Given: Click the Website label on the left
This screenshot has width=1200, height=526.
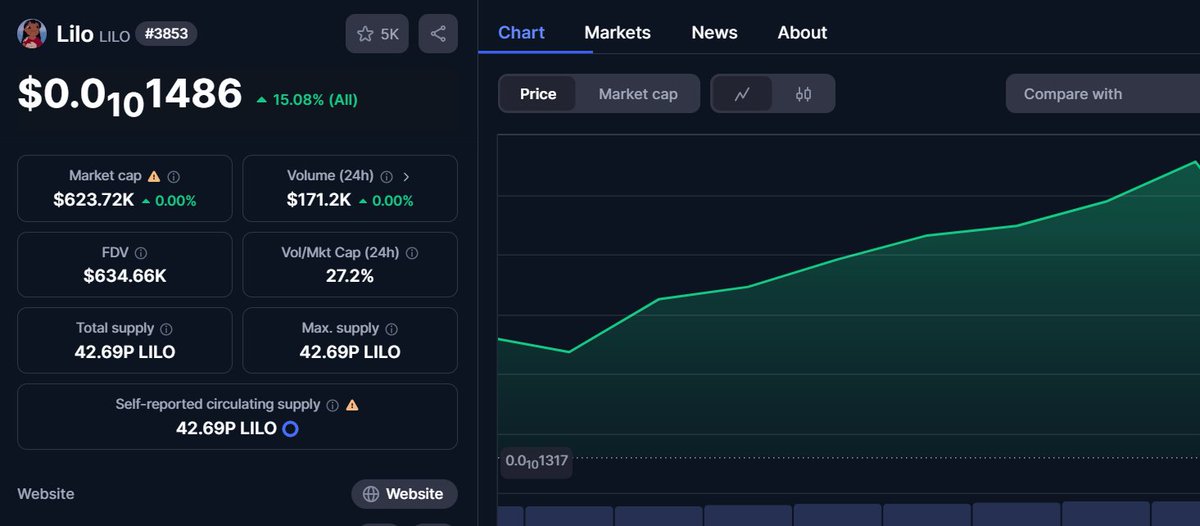Looking at the screenshot, I should pyautogui.click(x=46, y=494).
